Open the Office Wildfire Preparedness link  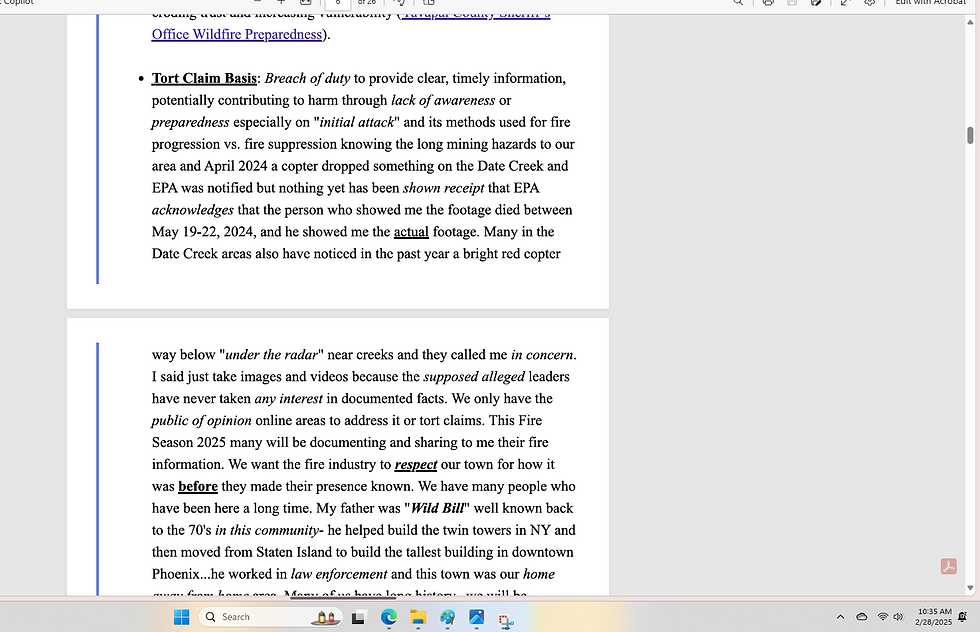pyautogui.click(x=236, y=34)
